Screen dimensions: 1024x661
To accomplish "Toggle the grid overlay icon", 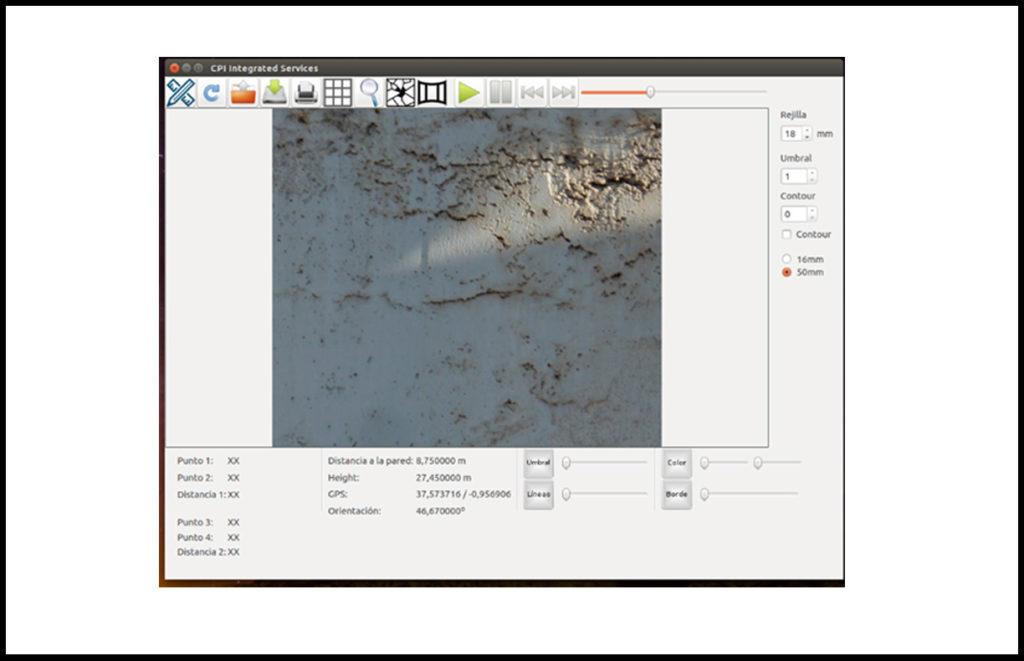I will point(338,93).
